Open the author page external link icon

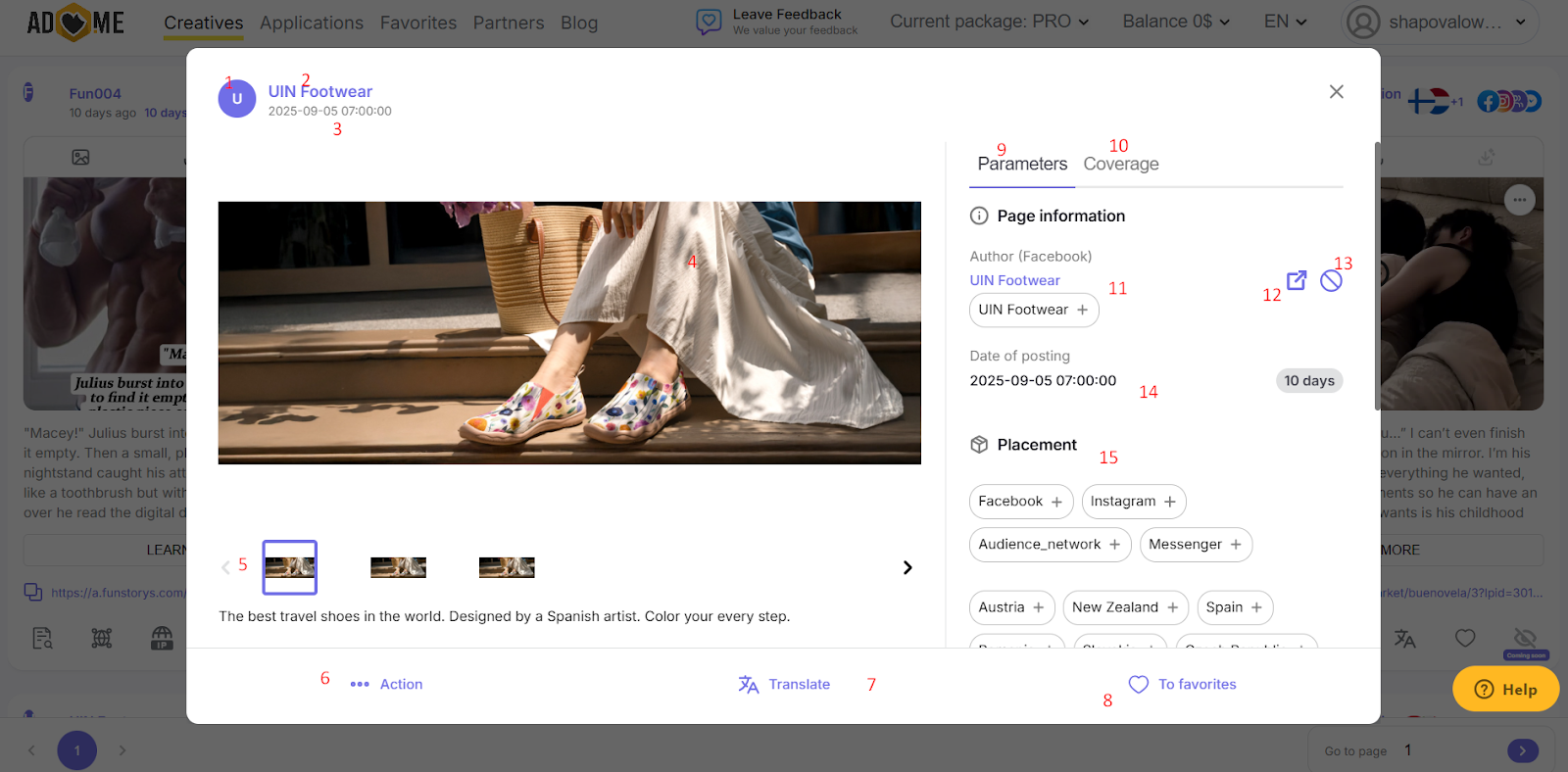click(x=1297, y=280)
